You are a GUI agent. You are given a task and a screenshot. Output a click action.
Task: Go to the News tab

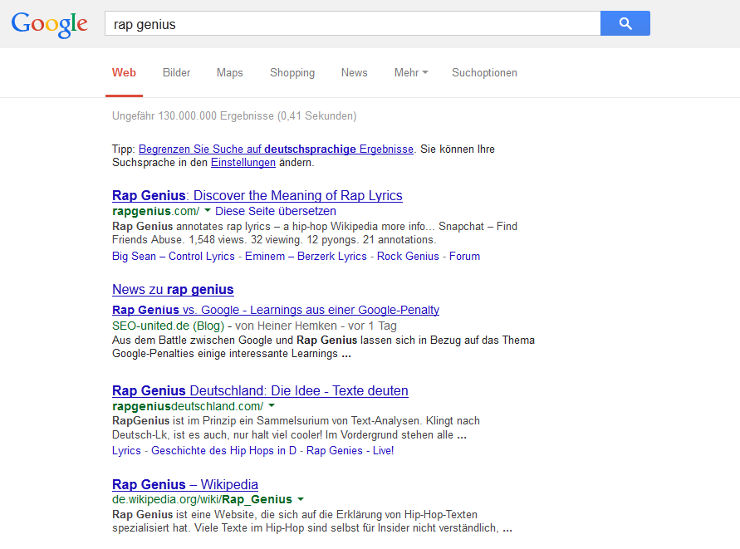[354, 73]
